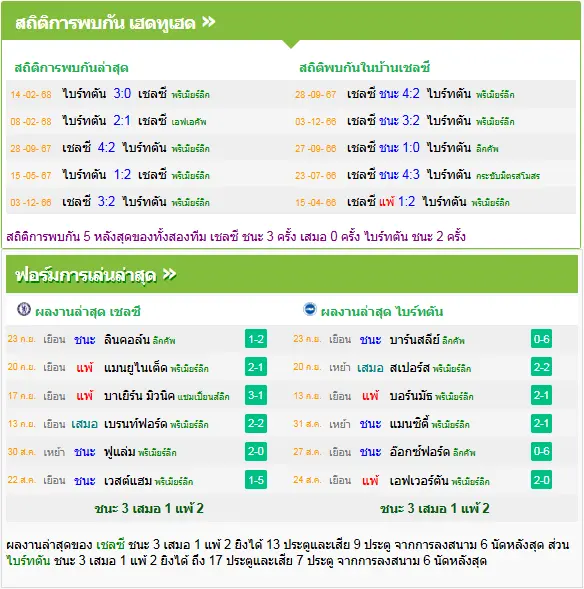Screen dimensions: 584x589
Task: Click the date 15-05-67
Action: [31, 175]
